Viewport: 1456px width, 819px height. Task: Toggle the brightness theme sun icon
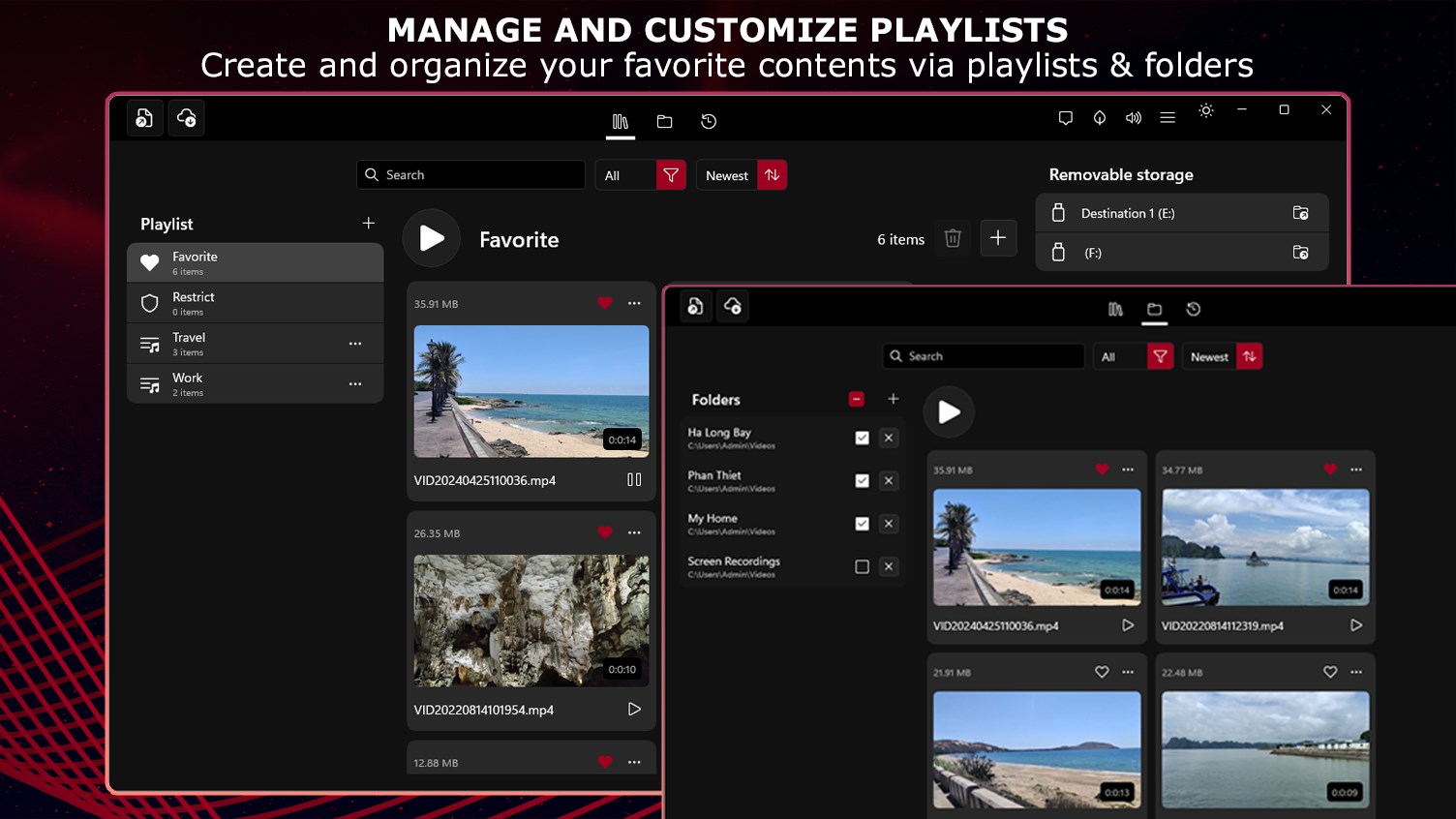1205,110
